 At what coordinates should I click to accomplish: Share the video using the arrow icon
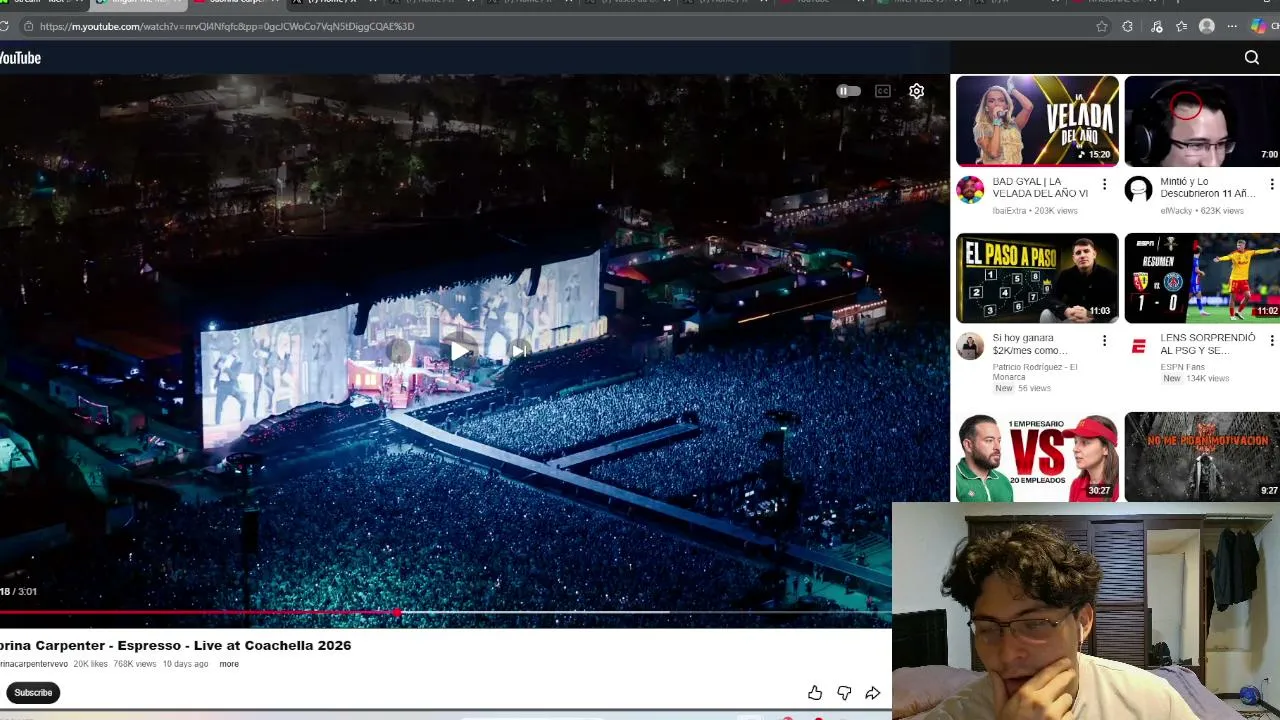click(x=873, y=693)
